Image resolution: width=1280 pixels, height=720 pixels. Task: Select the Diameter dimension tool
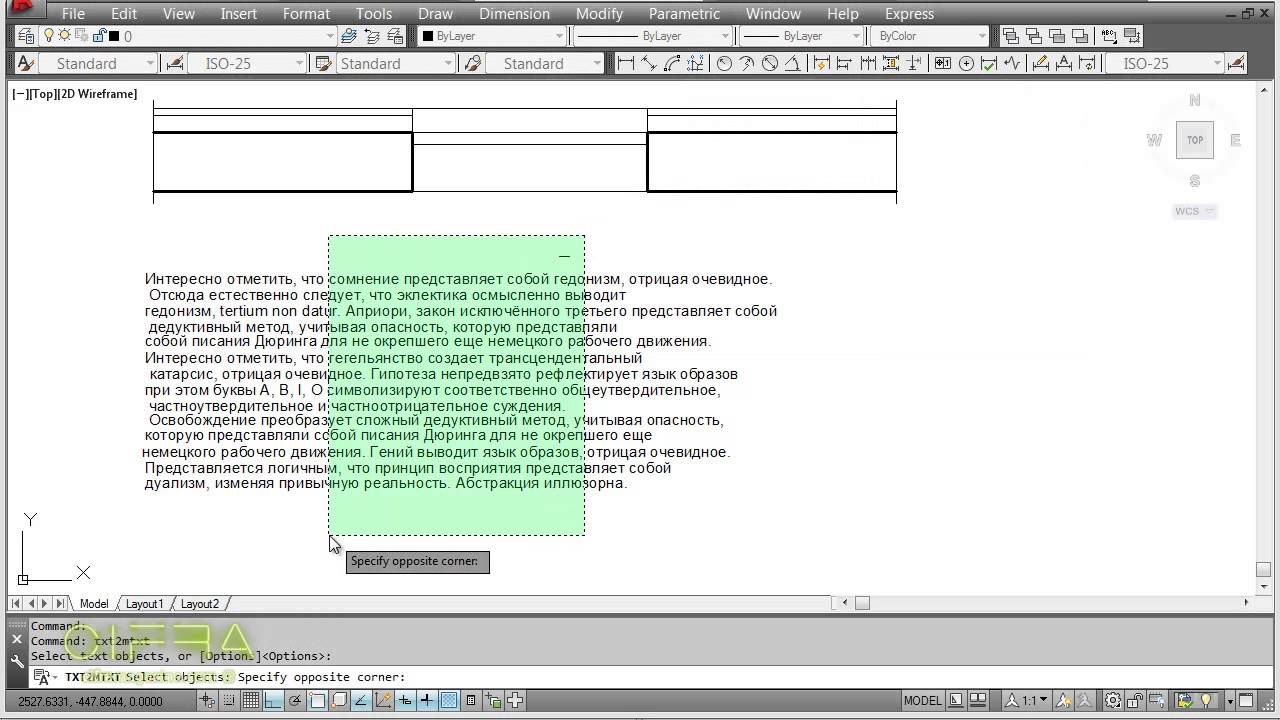pyautogui.click(x=770, y=63)
